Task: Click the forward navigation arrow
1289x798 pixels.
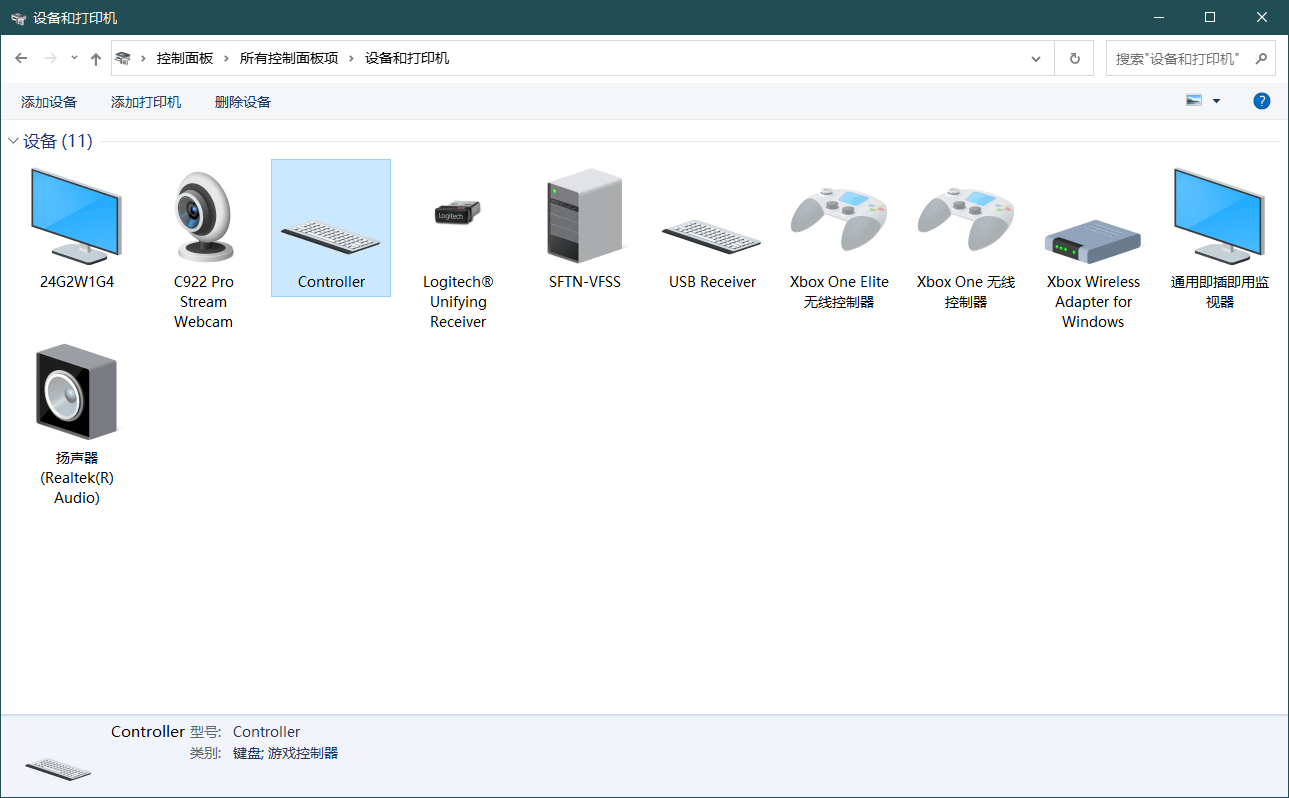Action: click(x=50, y=58)
